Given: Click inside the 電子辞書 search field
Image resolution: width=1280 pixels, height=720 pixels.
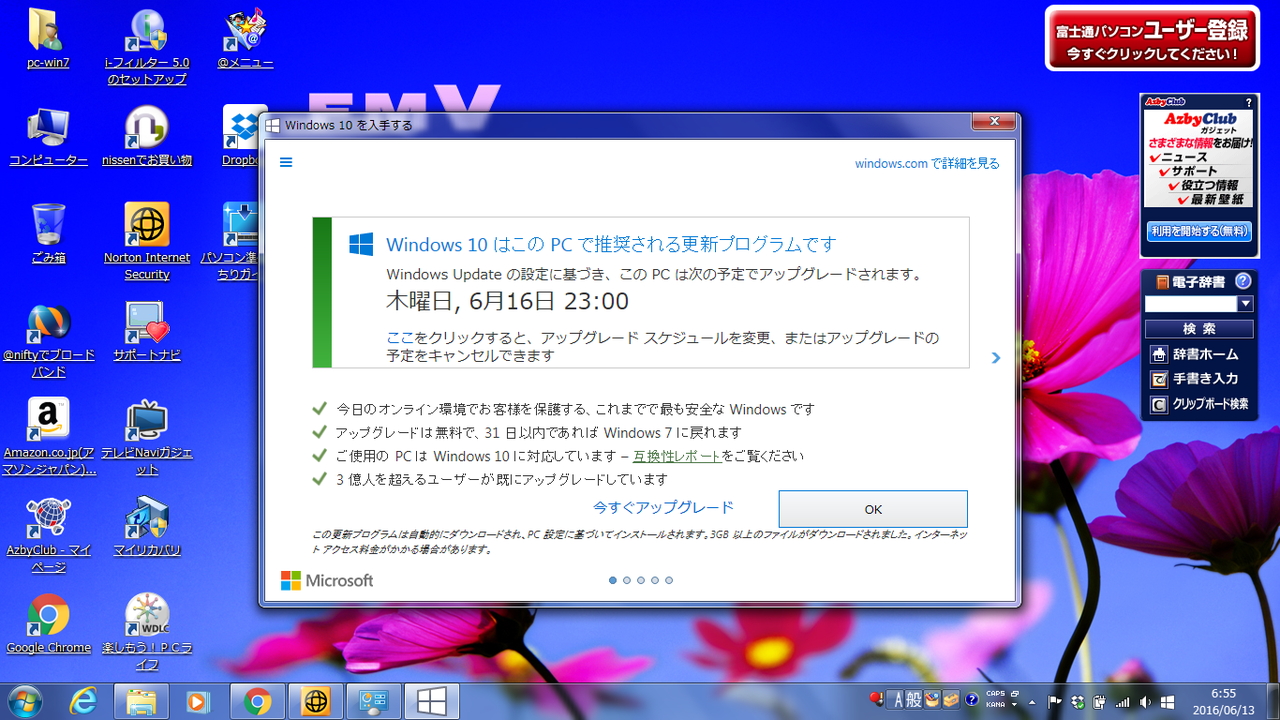Looking at the screenshot, I should (1190, 303).
